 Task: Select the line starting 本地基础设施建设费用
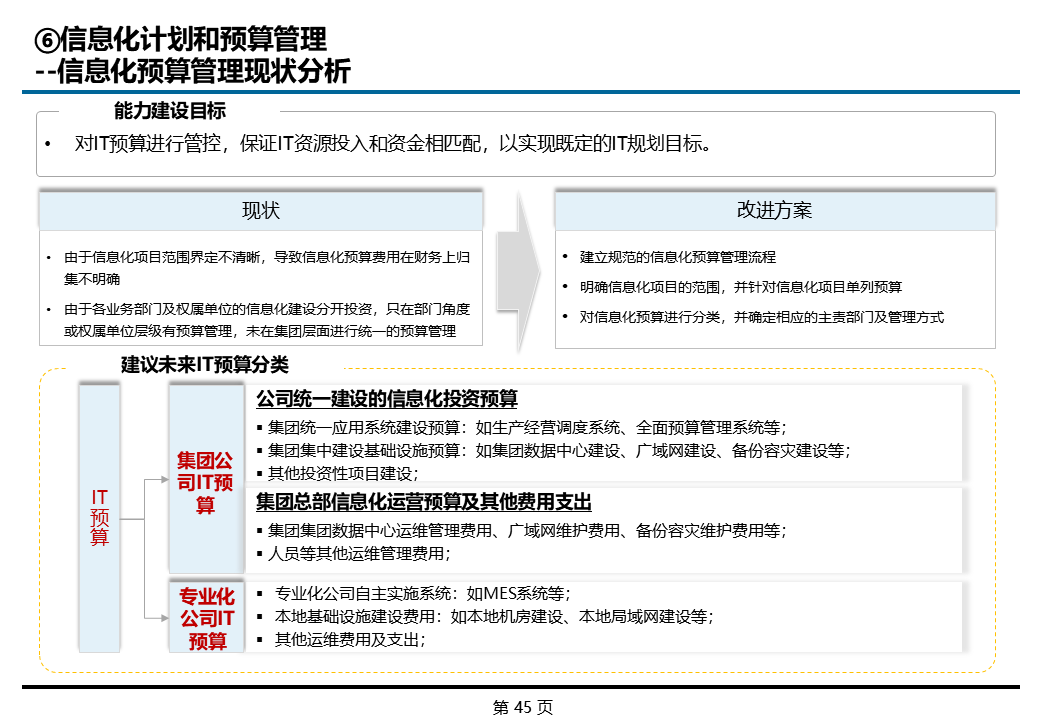(494, 617)
